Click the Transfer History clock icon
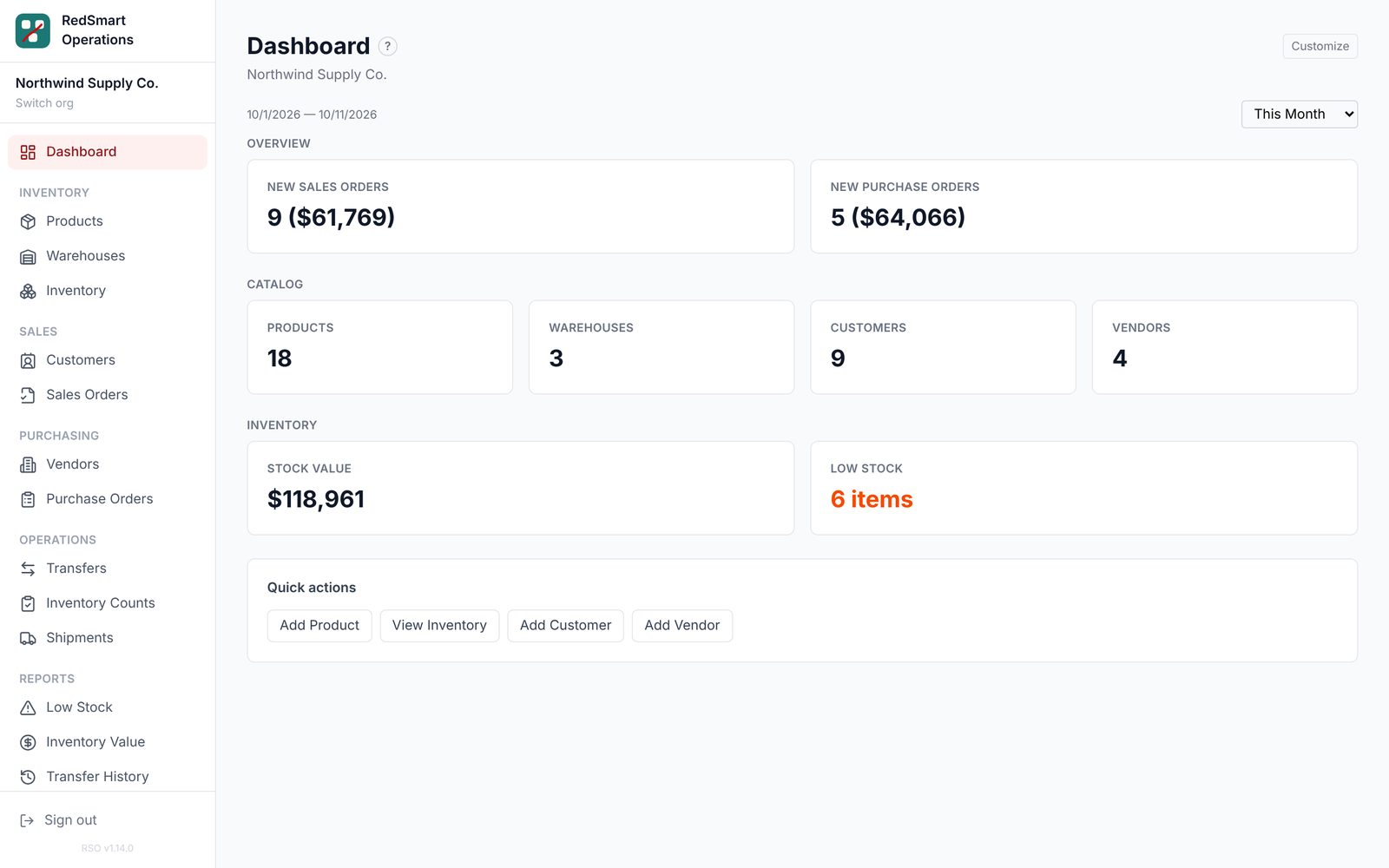1389x868 pixels. pyautogui.click(x=28, y=777)
